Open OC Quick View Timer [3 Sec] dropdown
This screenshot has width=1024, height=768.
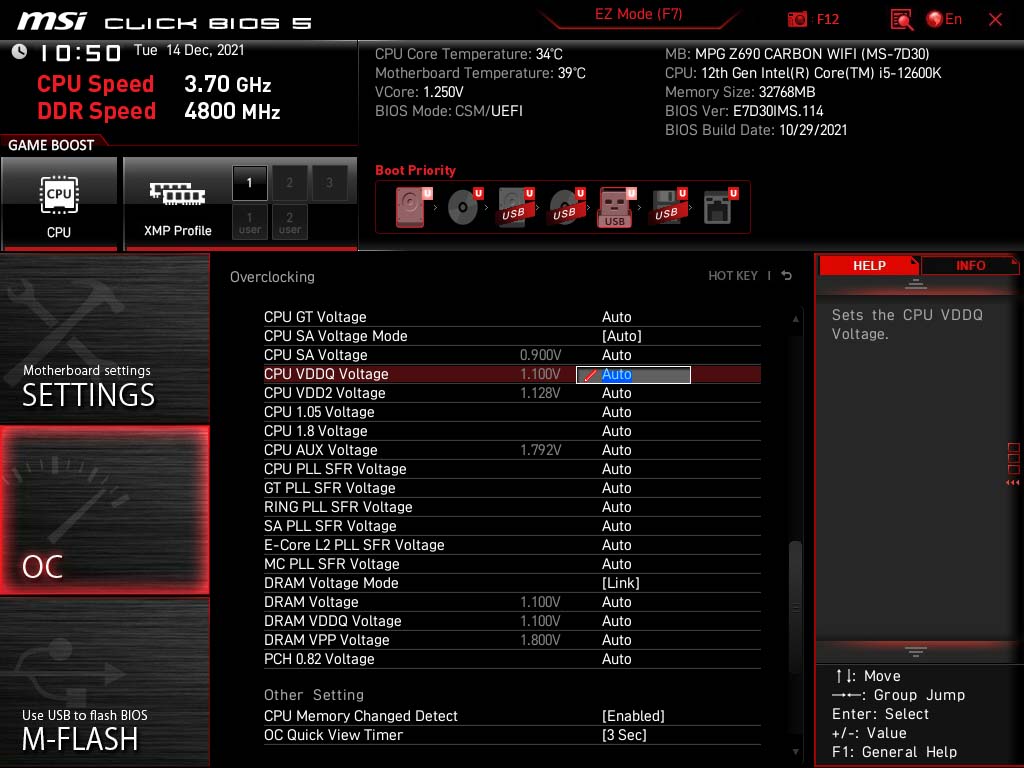click(x=624, y=735)
